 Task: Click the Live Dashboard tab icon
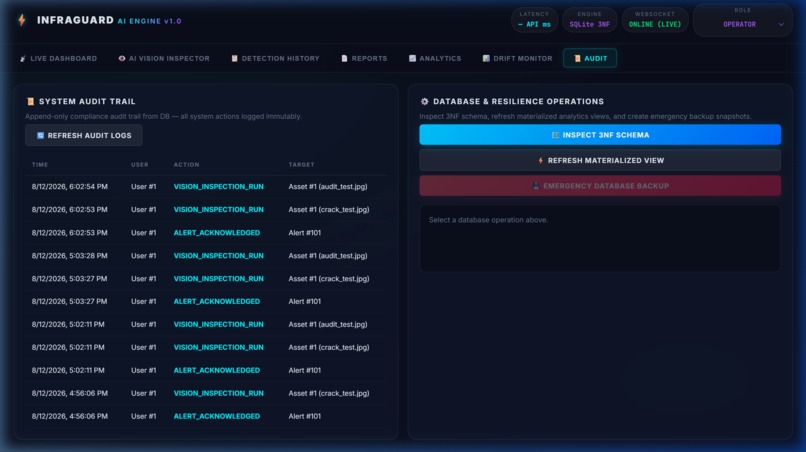(x=23, y=59)
